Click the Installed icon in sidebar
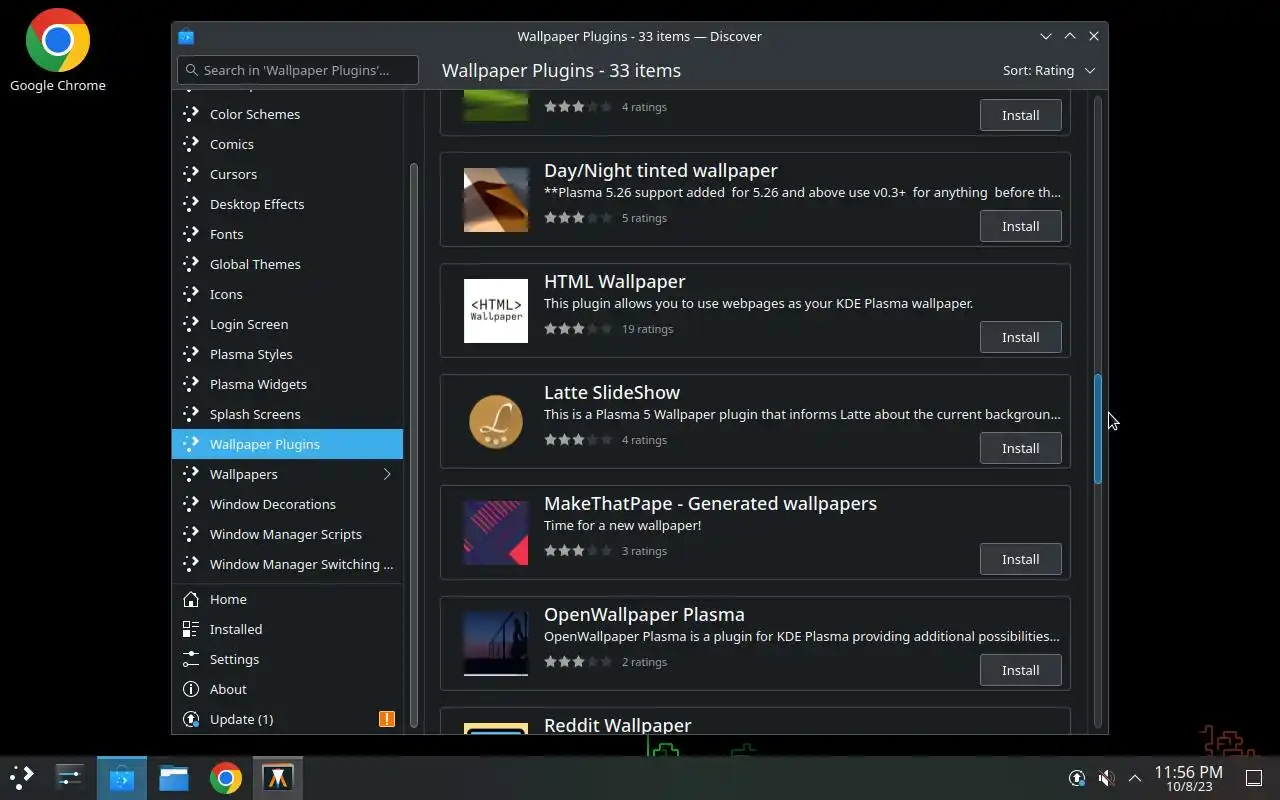 pyautogui.click(x=191, y=629)
